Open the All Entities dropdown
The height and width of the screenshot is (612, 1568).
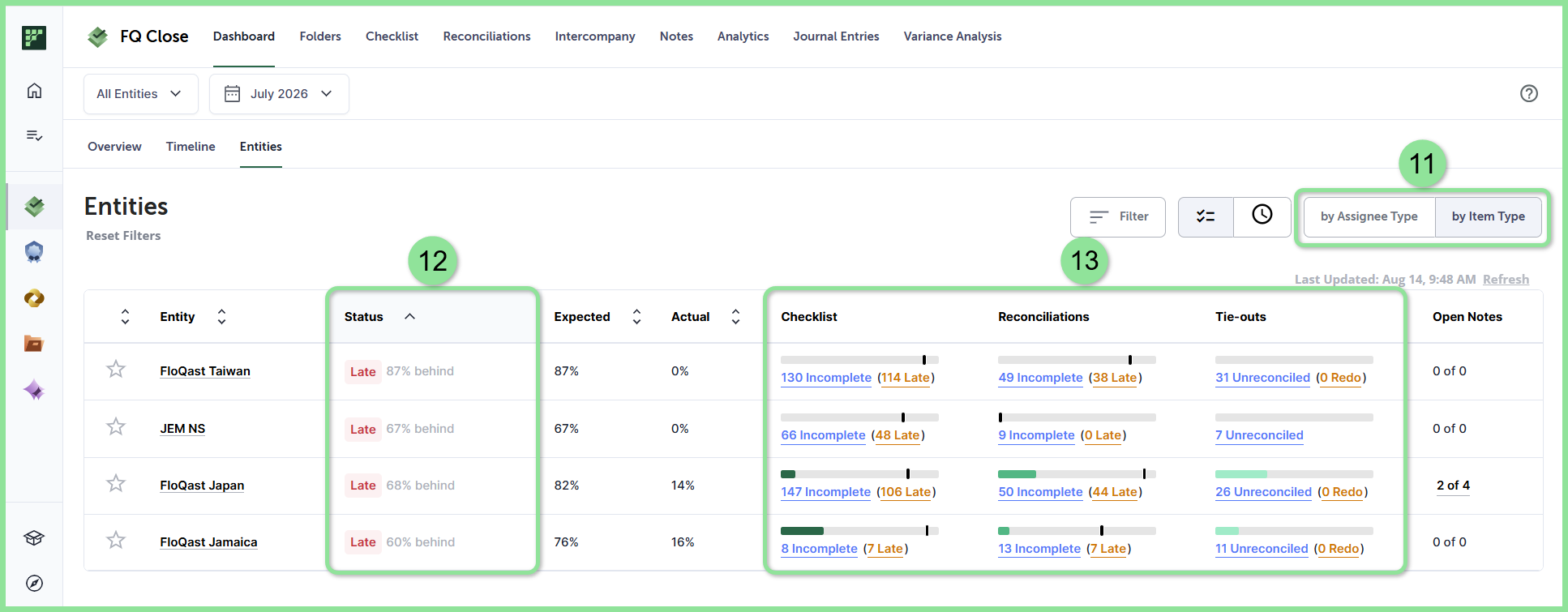(141, 94)
